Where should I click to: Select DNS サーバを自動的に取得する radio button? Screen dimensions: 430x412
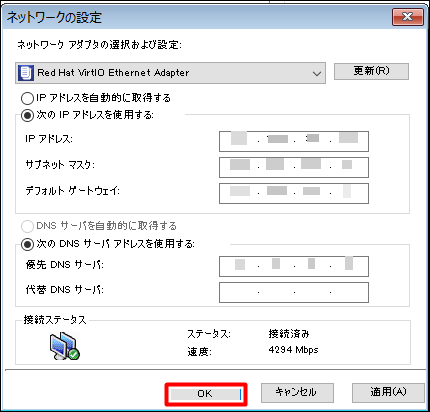tap(27, 226)
